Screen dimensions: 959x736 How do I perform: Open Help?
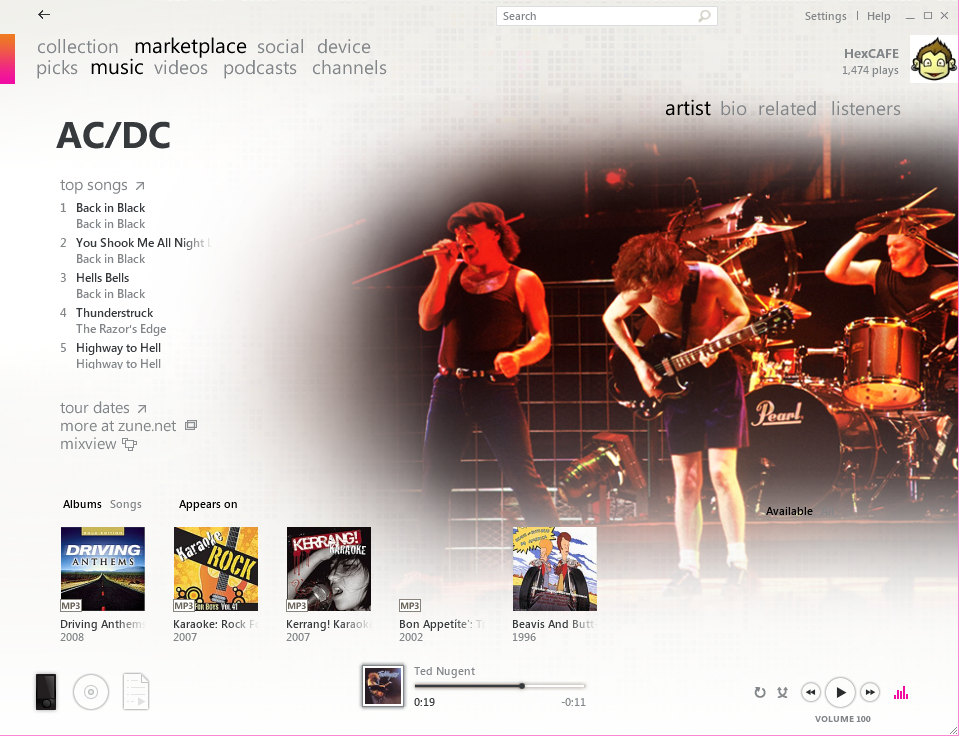coord(878,16)
